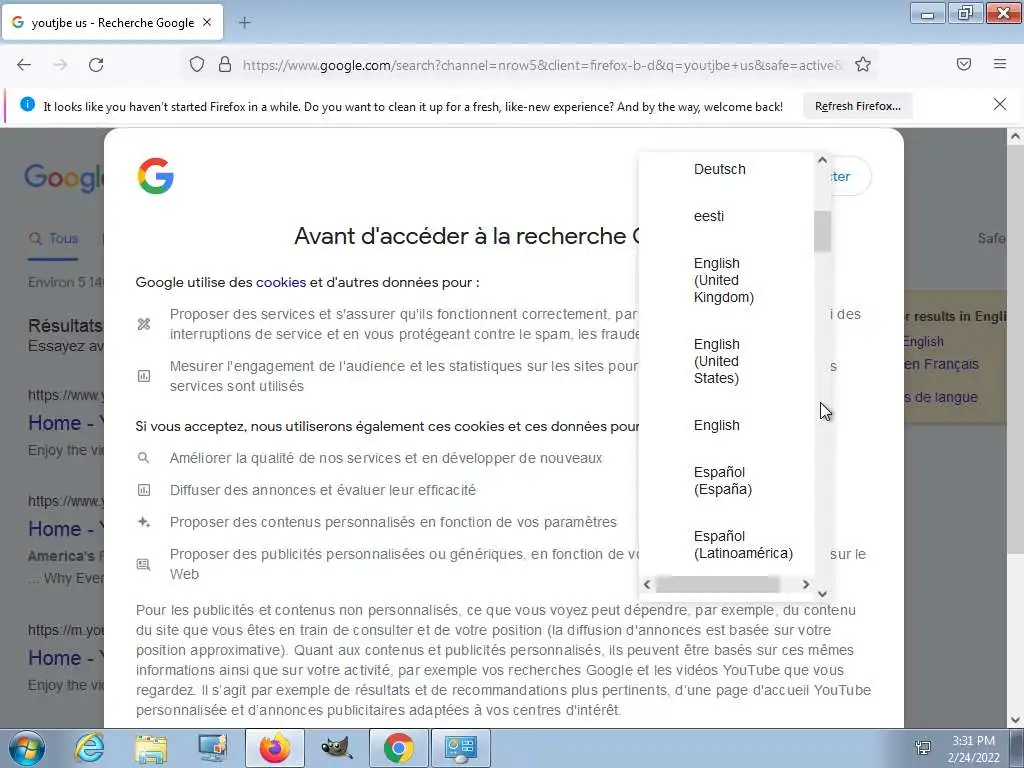1024x768 pixels.
Task: Select the 'youtjbe us - Recherche Google' tab
Action: [112, 22]
